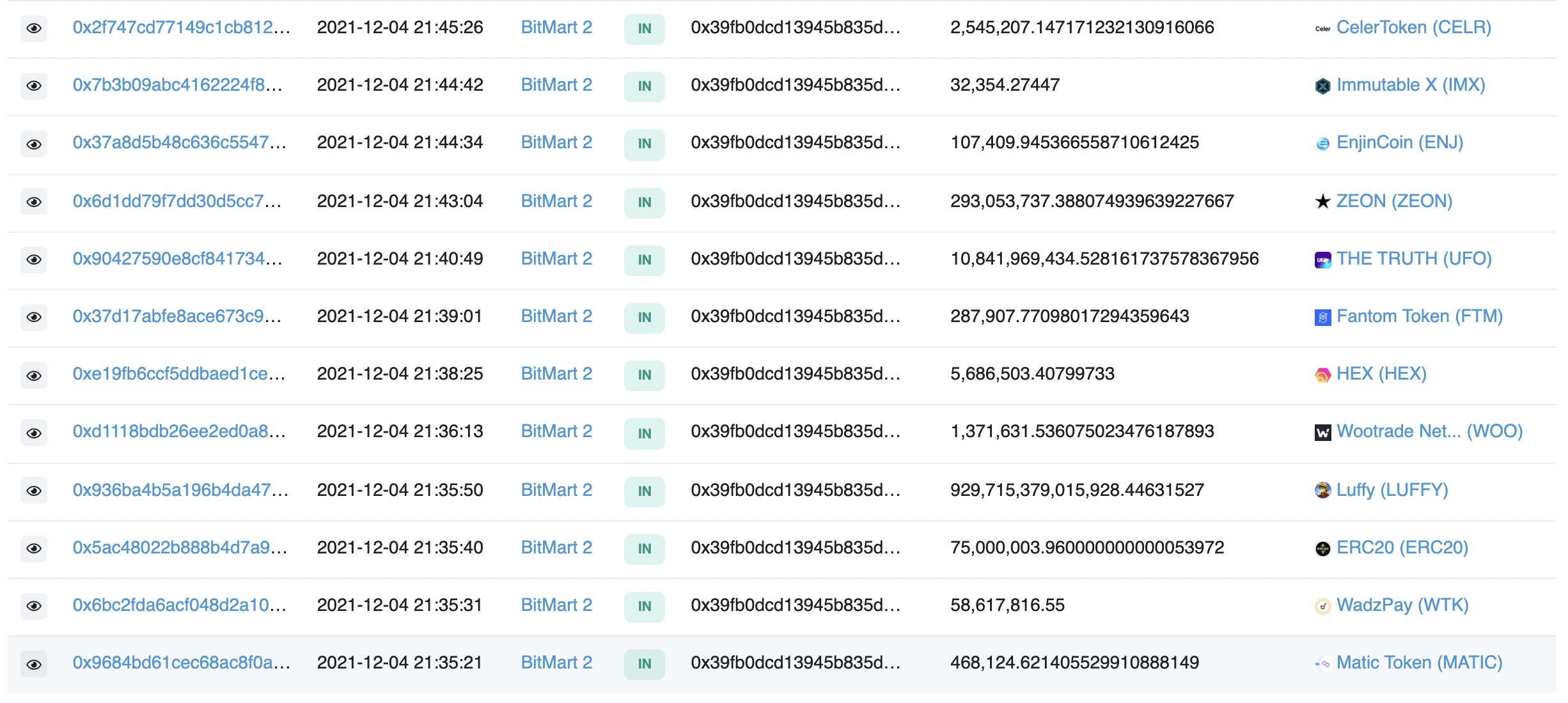Click BitMart 2 on the 21:35:21 row
1568x703 pixels.
coord(556,663)
